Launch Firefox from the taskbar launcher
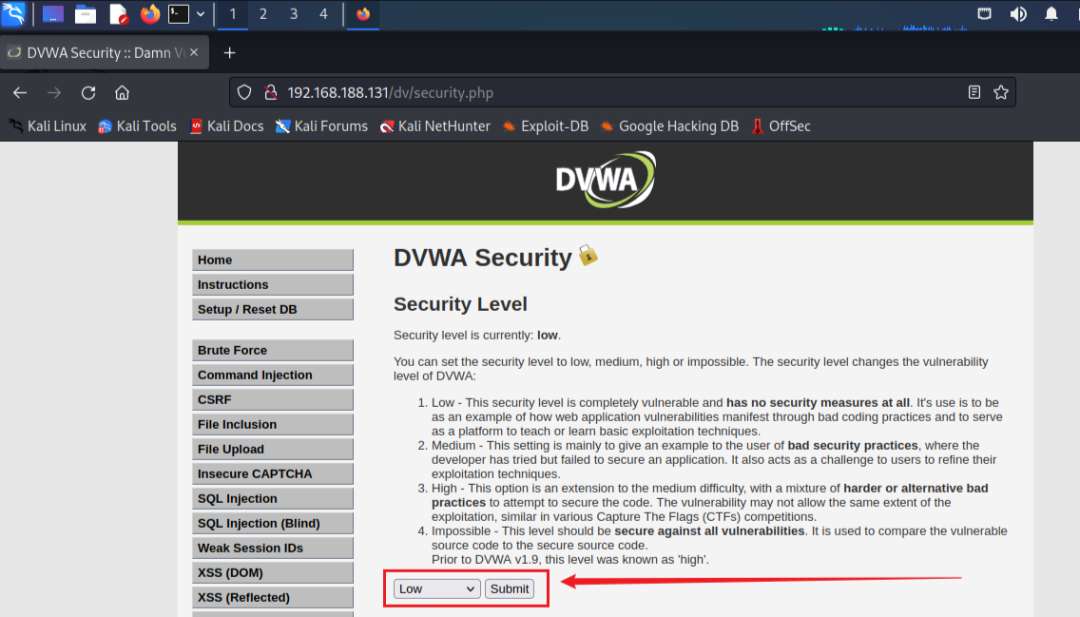1080x617 pixels. (149, 14)
